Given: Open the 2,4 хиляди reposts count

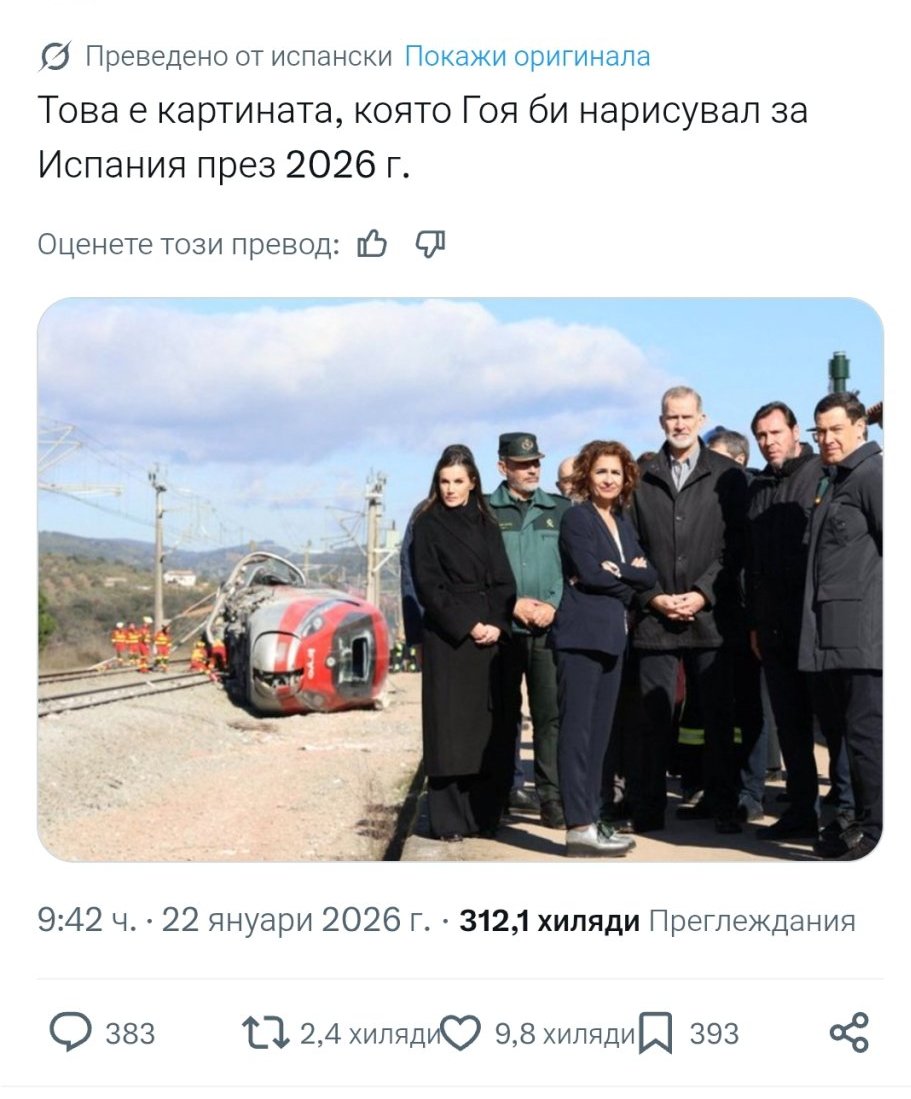Looking at the screenshot, I should tap(370, 1034).
